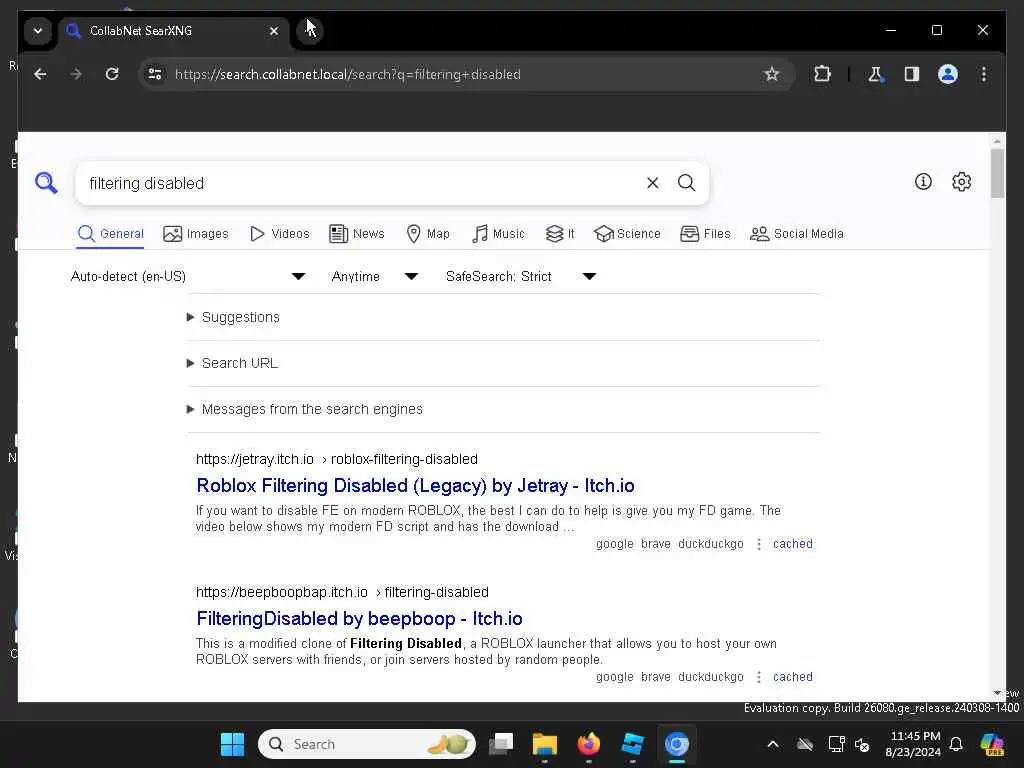The image size is (1024, 768).
Task: Click the Windows taskbar Search box
Action: click(367, 744)
